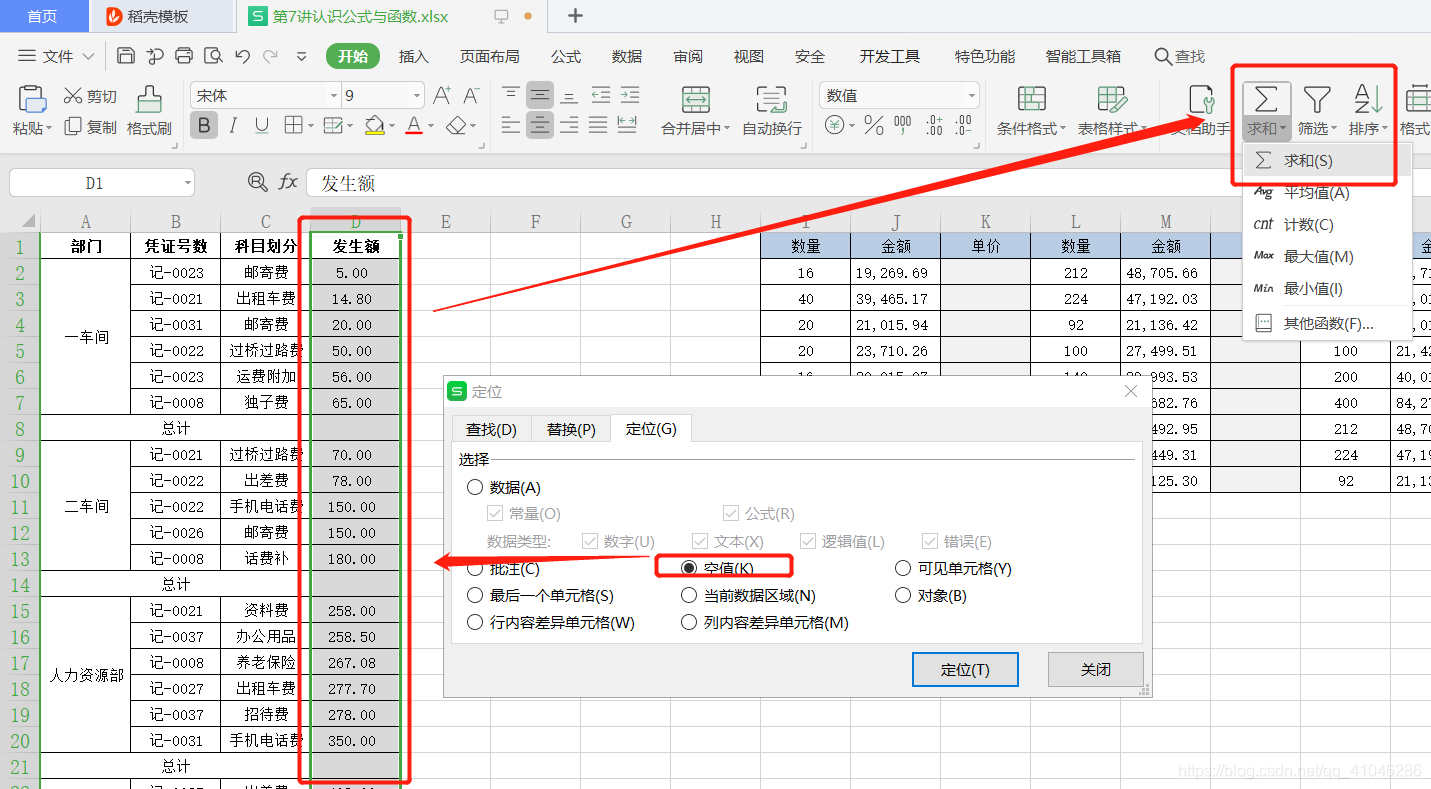Image resolution: width=1431 pixels, height=789 pixels.
Task: Open the font size dropdown showing 9
Action: (x=417, y=96)
